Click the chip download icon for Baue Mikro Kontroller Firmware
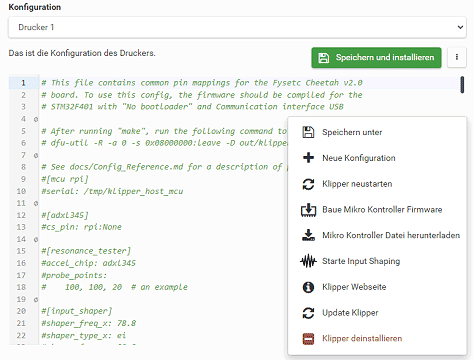The image size is (474, 360). pos(308,210)
